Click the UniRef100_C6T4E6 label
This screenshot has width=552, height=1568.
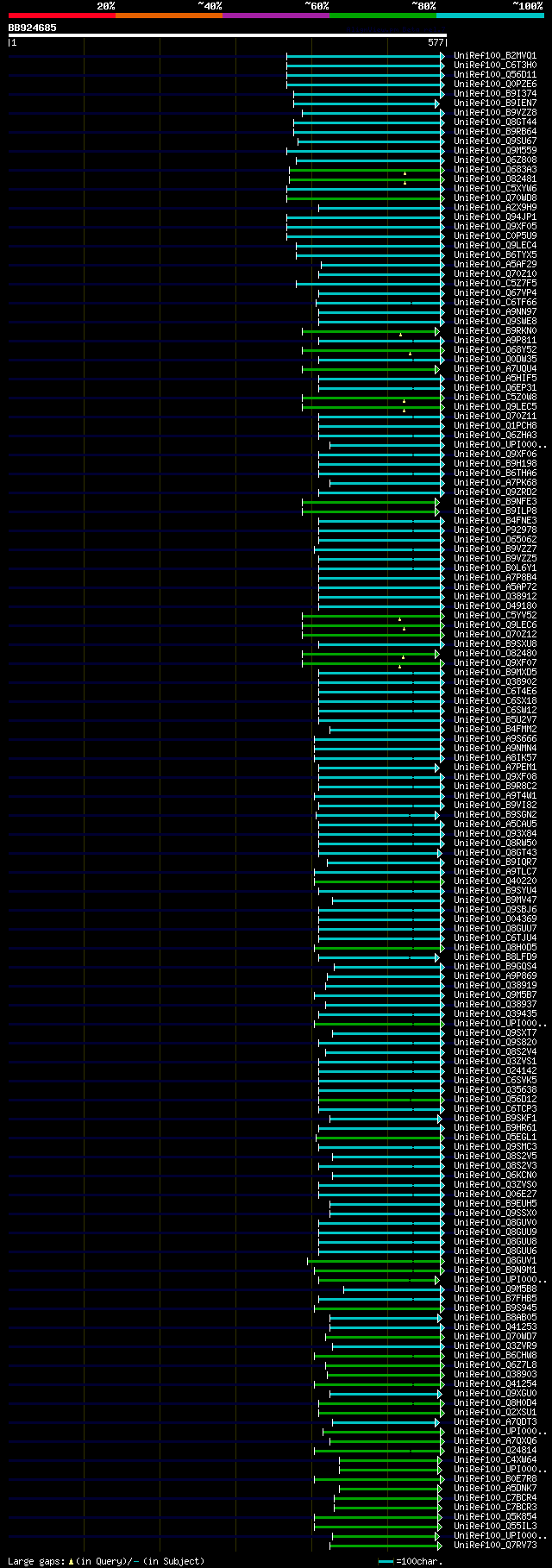click(495, 691)
